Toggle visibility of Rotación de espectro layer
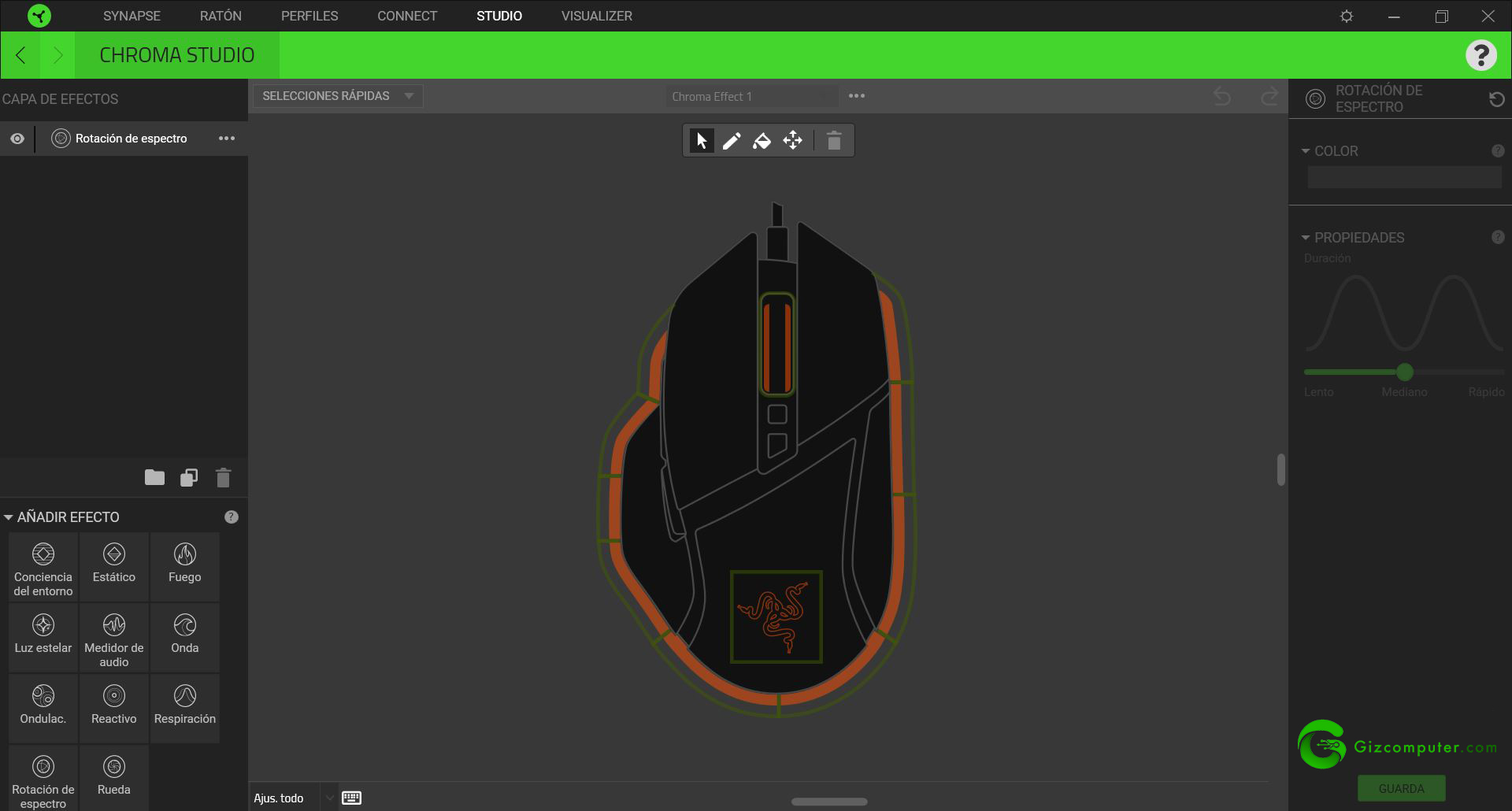Screen dimensions: 1512x811 (x=17, y=139)
